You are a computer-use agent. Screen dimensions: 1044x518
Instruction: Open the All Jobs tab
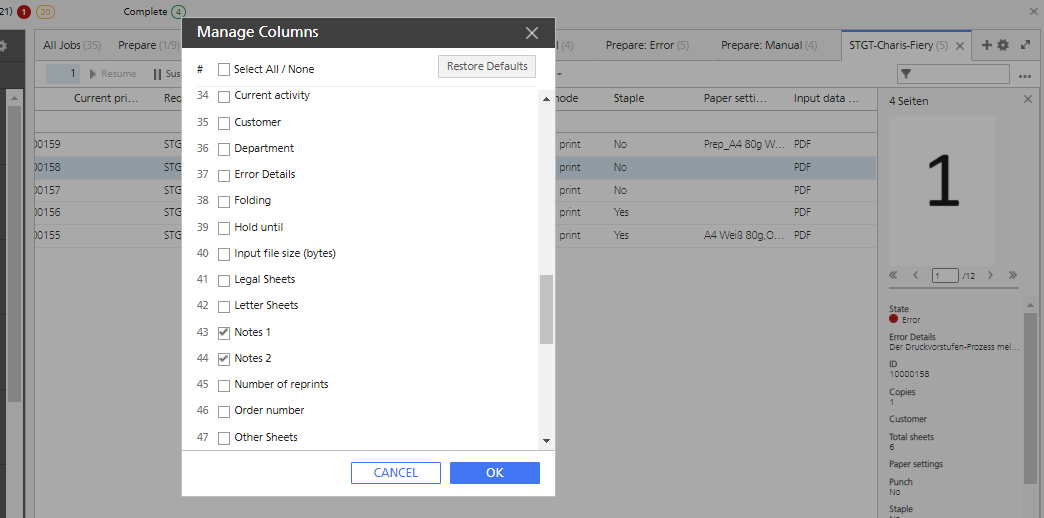pyautogui.click(x=71, y=45)
